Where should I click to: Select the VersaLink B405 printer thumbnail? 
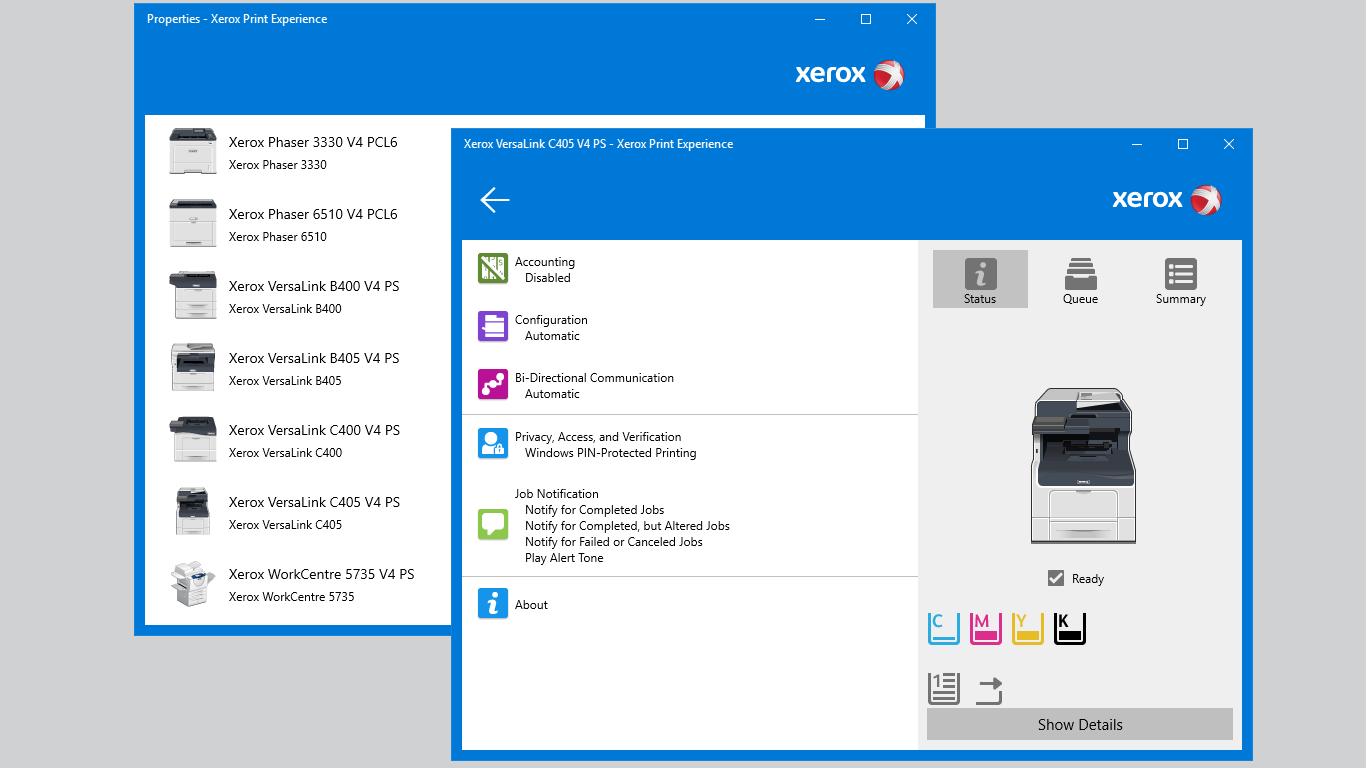193,367
